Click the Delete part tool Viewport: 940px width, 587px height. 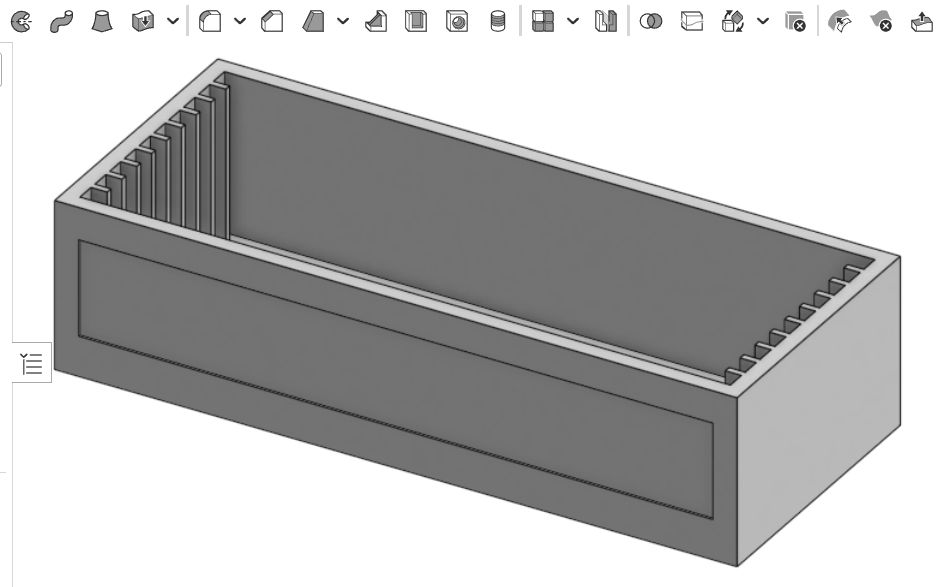point(796,22)
